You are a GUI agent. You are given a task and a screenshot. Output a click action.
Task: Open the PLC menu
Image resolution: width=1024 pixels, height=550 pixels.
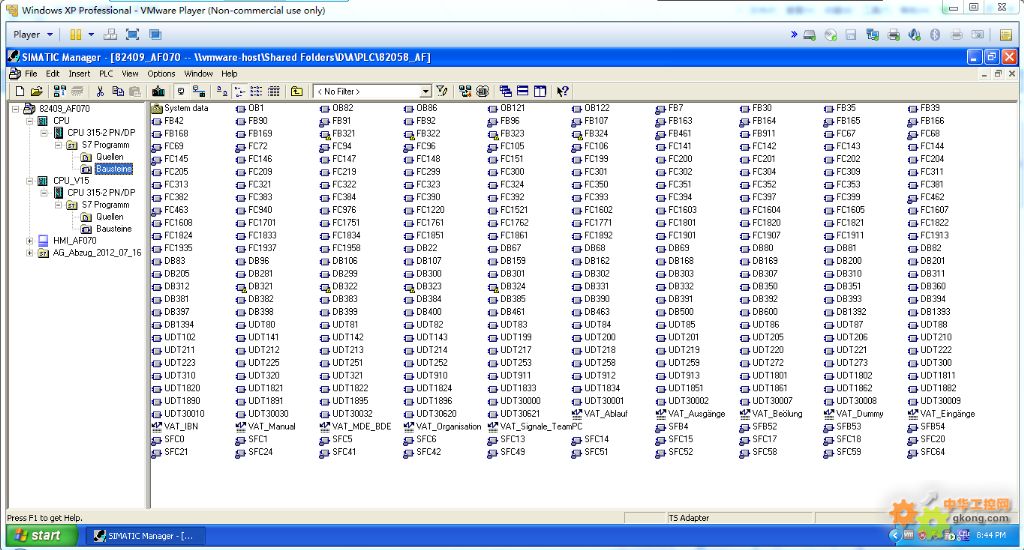106,74
